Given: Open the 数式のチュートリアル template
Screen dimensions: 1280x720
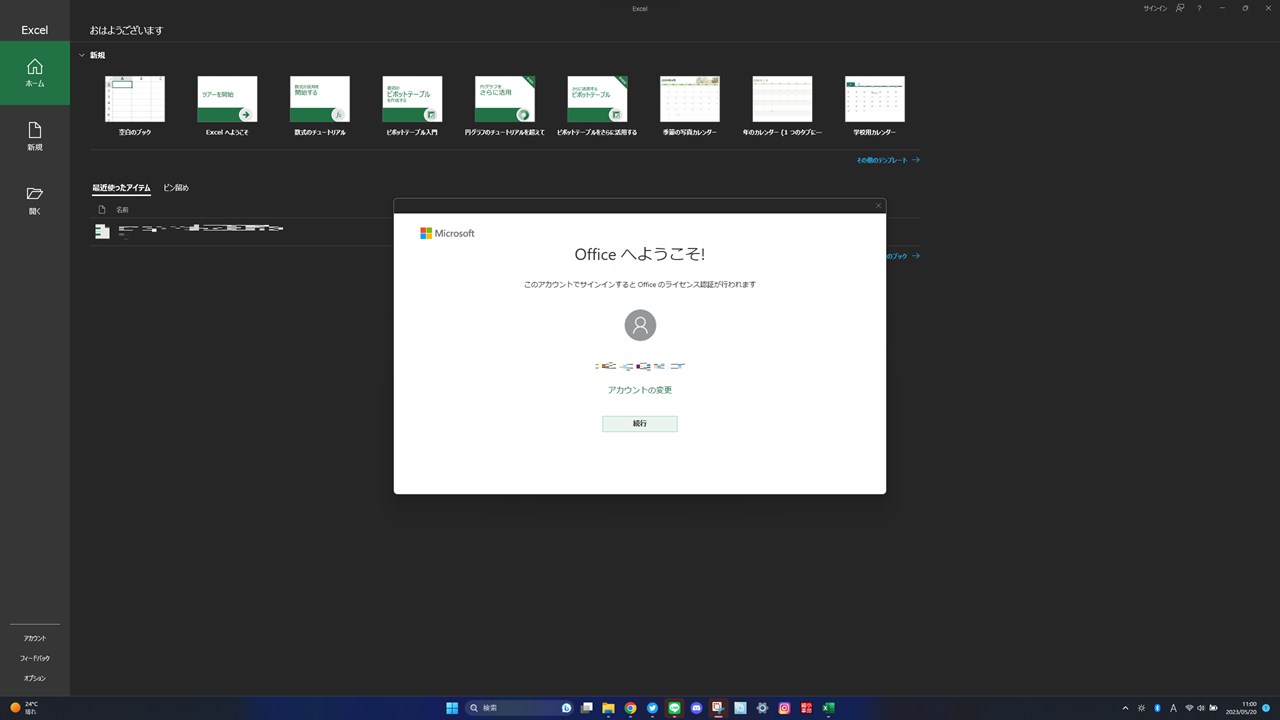Looking at the screenshot, I should [x=320, y=106].
